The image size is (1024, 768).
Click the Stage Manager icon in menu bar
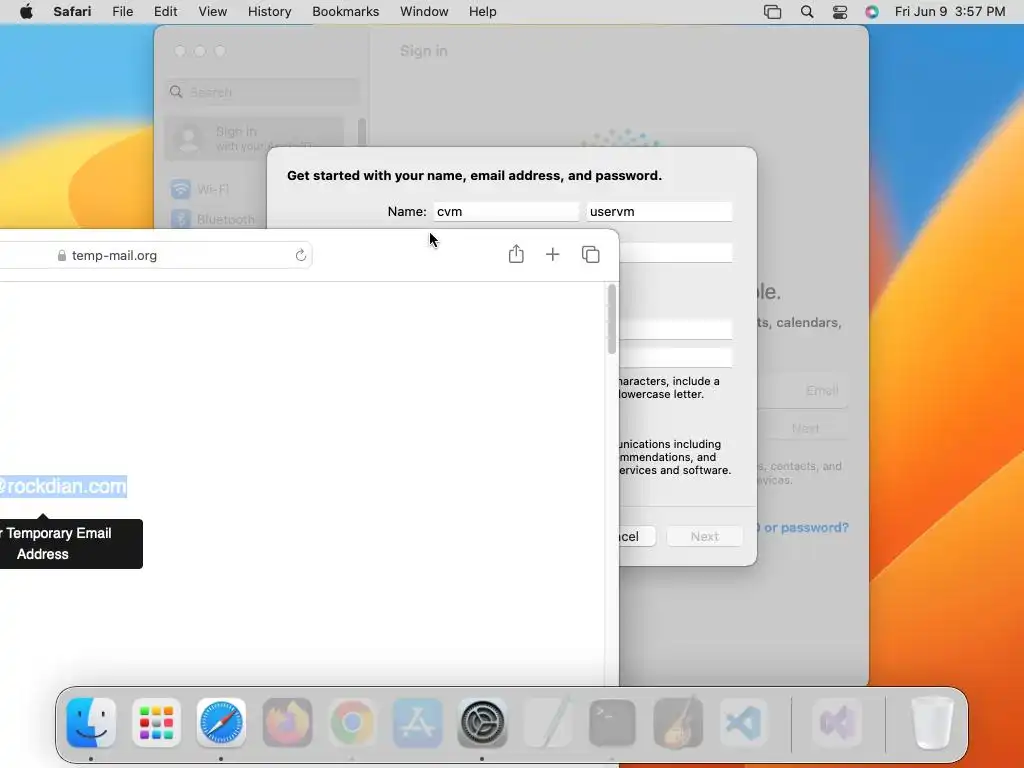(772, 12)
